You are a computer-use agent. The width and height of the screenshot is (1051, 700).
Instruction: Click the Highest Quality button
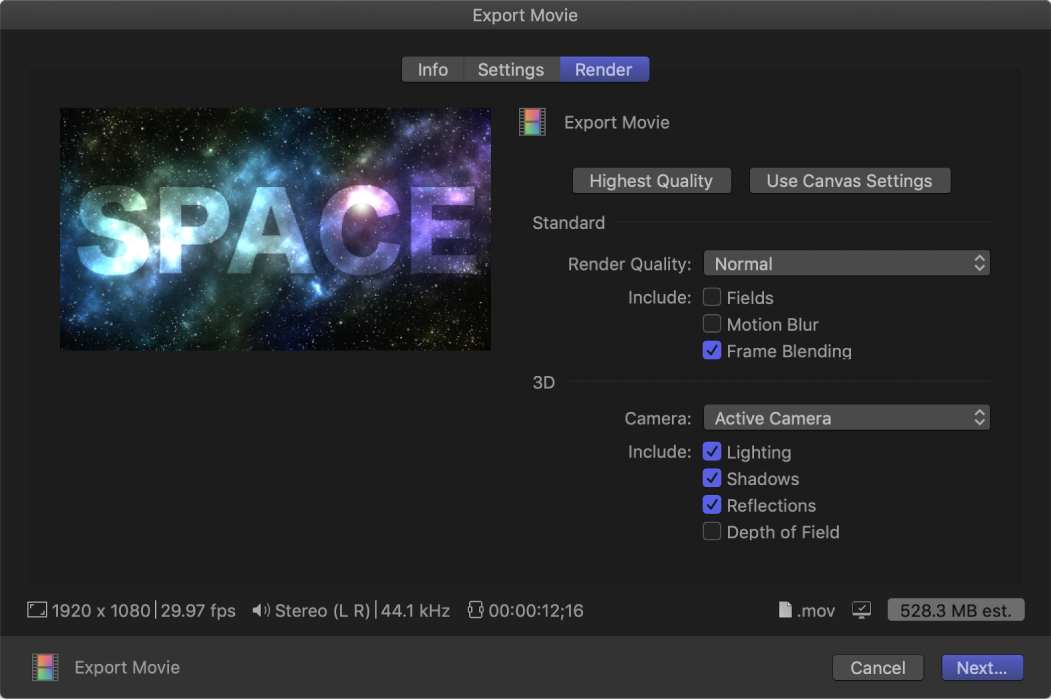click(651, 180)
